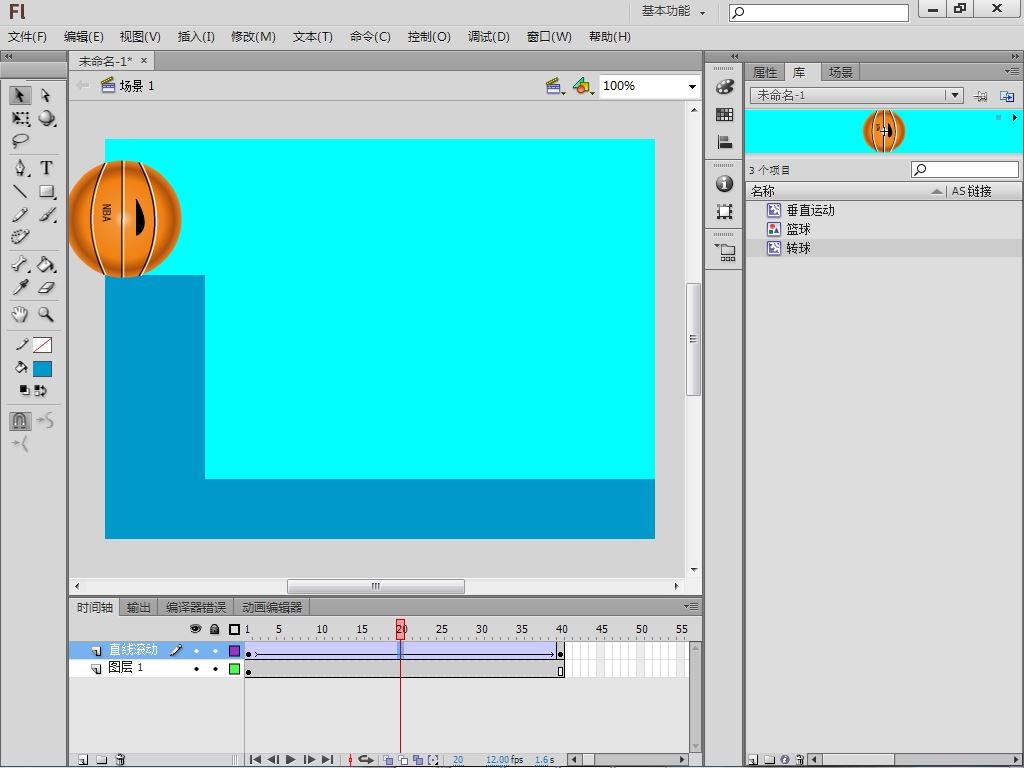Toggle lock dot of 图层 1
Viewport: 1024px width, 768px height.
[x=215, y=669]
